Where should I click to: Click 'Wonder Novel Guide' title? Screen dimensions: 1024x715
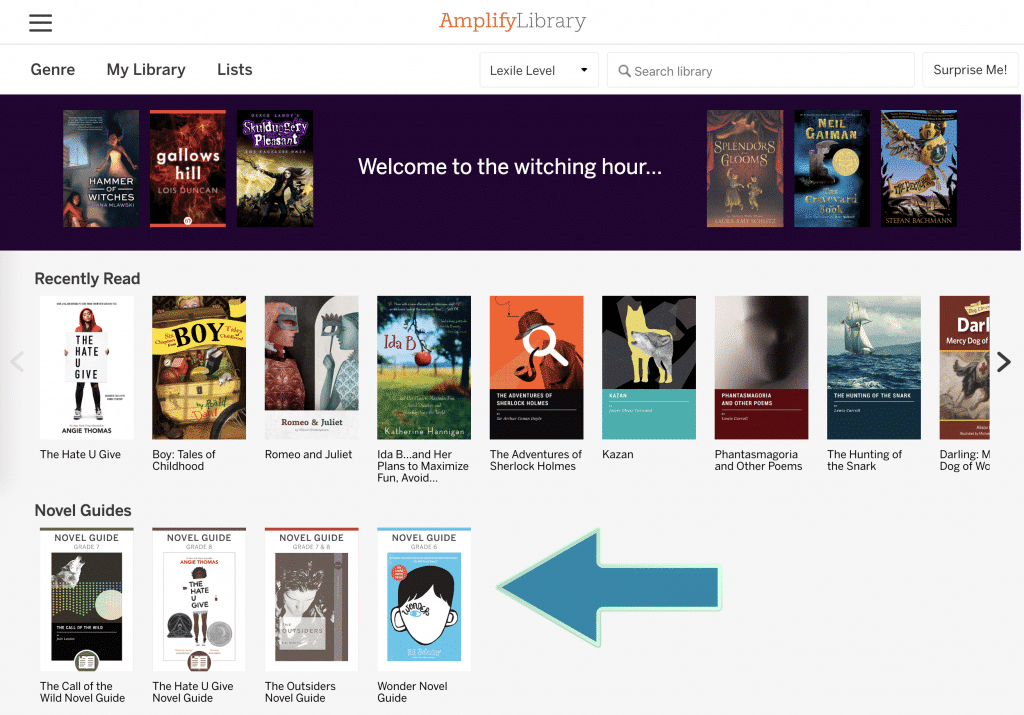412,692
